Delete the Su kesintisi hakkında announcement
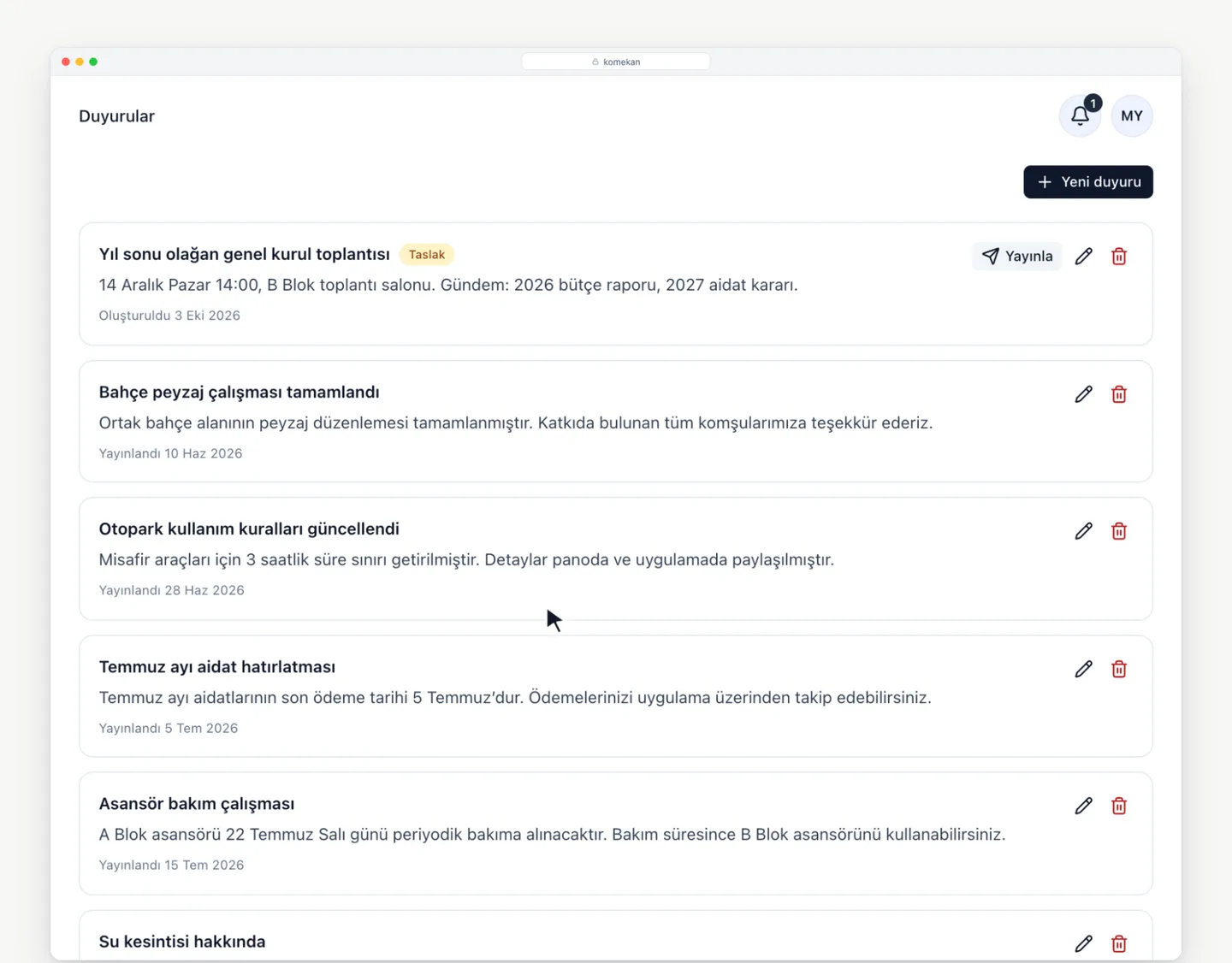1232x963 pixels. coord(1119,943)
